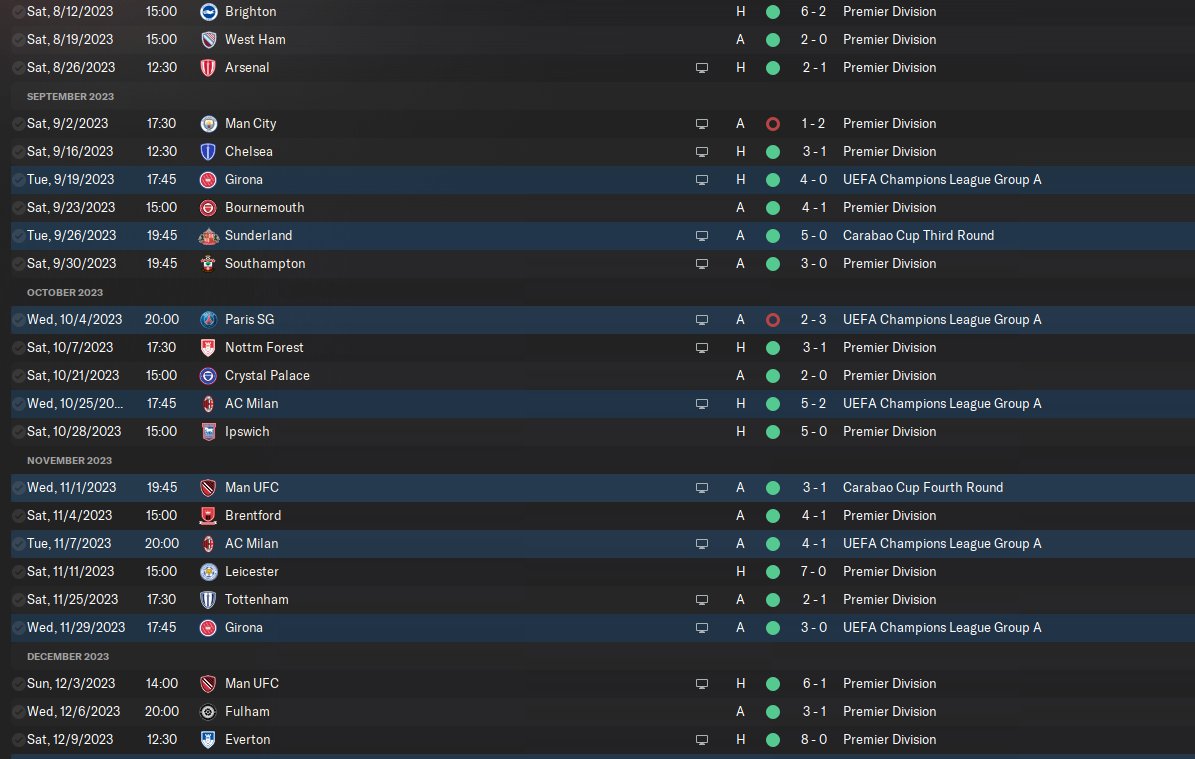Toggle check circle on Fulham fixture row

click(x=18, y=712)
